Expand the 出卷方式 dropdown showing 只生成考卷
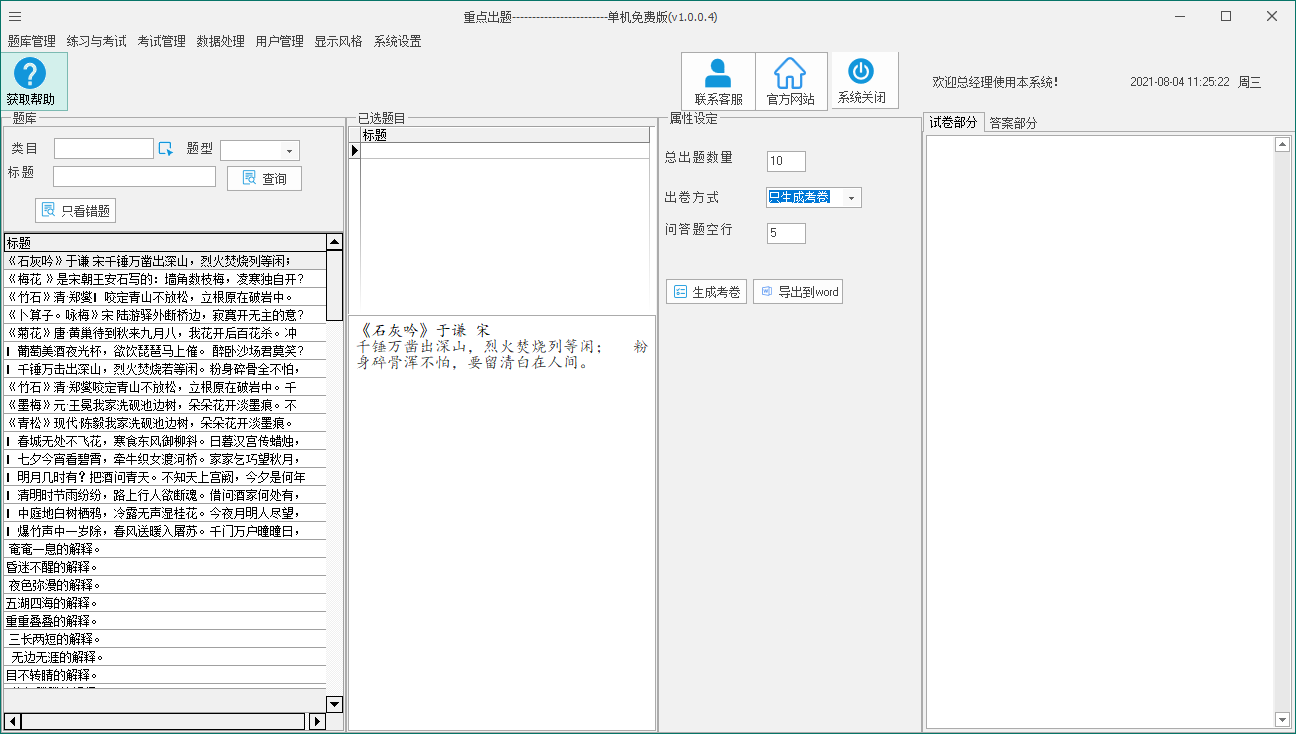The width and height of the screenshot is (1296, 734). (852, 197)
